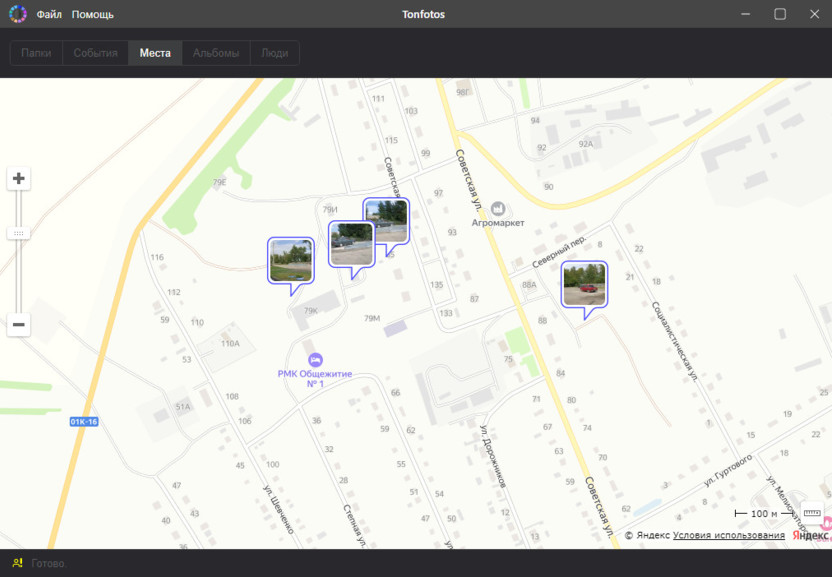Screen dimensions: 832x577
Task: Open the Файл menu
Action: [49, 15]
